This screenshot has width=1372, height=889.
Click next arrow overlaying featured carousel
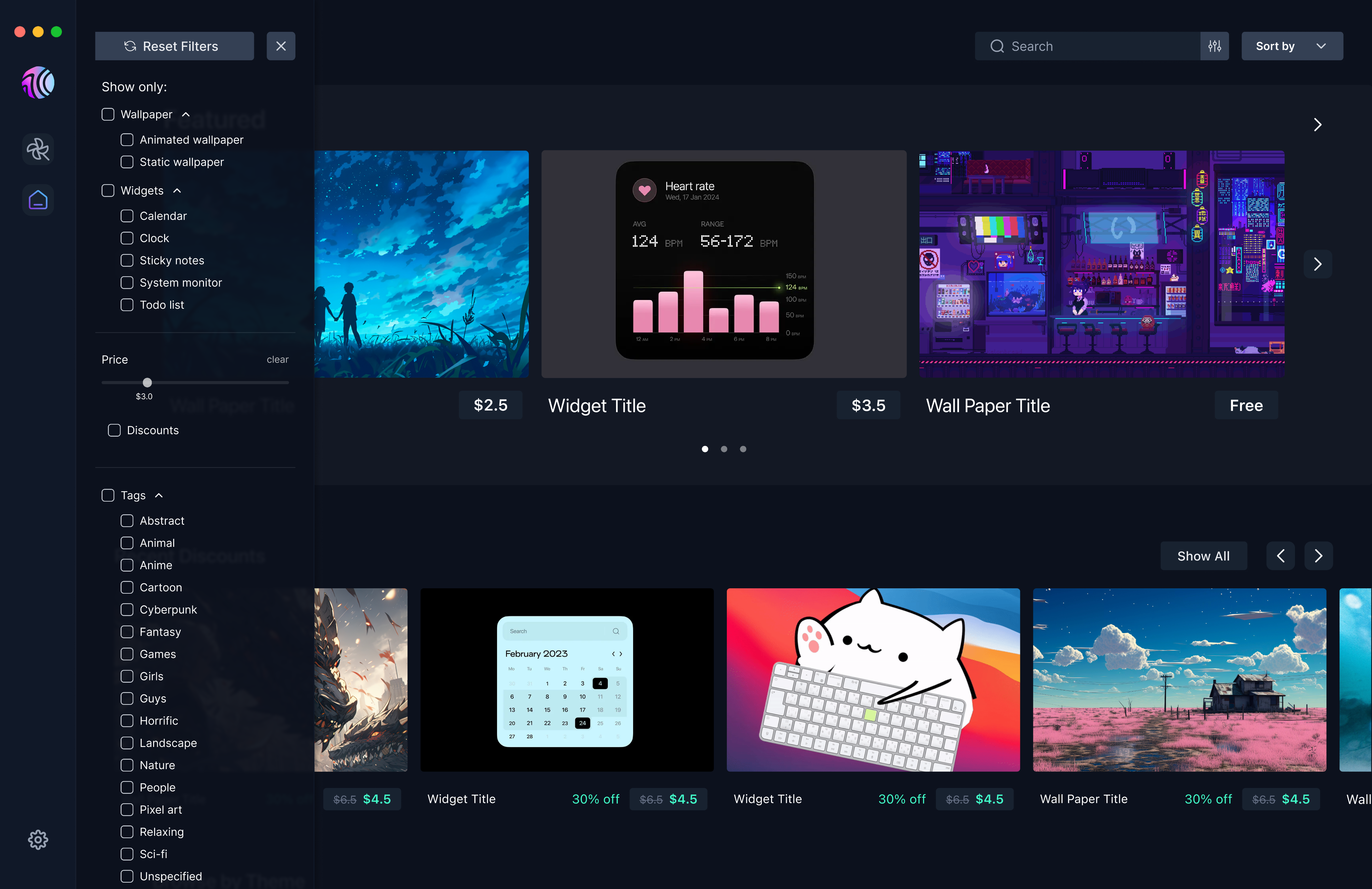click(x=1318, y=265)
